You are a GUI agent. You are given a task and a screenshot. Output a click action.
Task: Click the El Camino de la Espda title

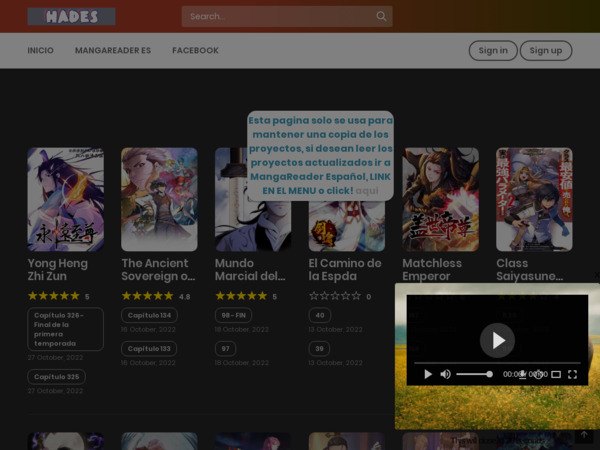pos(345,269)
